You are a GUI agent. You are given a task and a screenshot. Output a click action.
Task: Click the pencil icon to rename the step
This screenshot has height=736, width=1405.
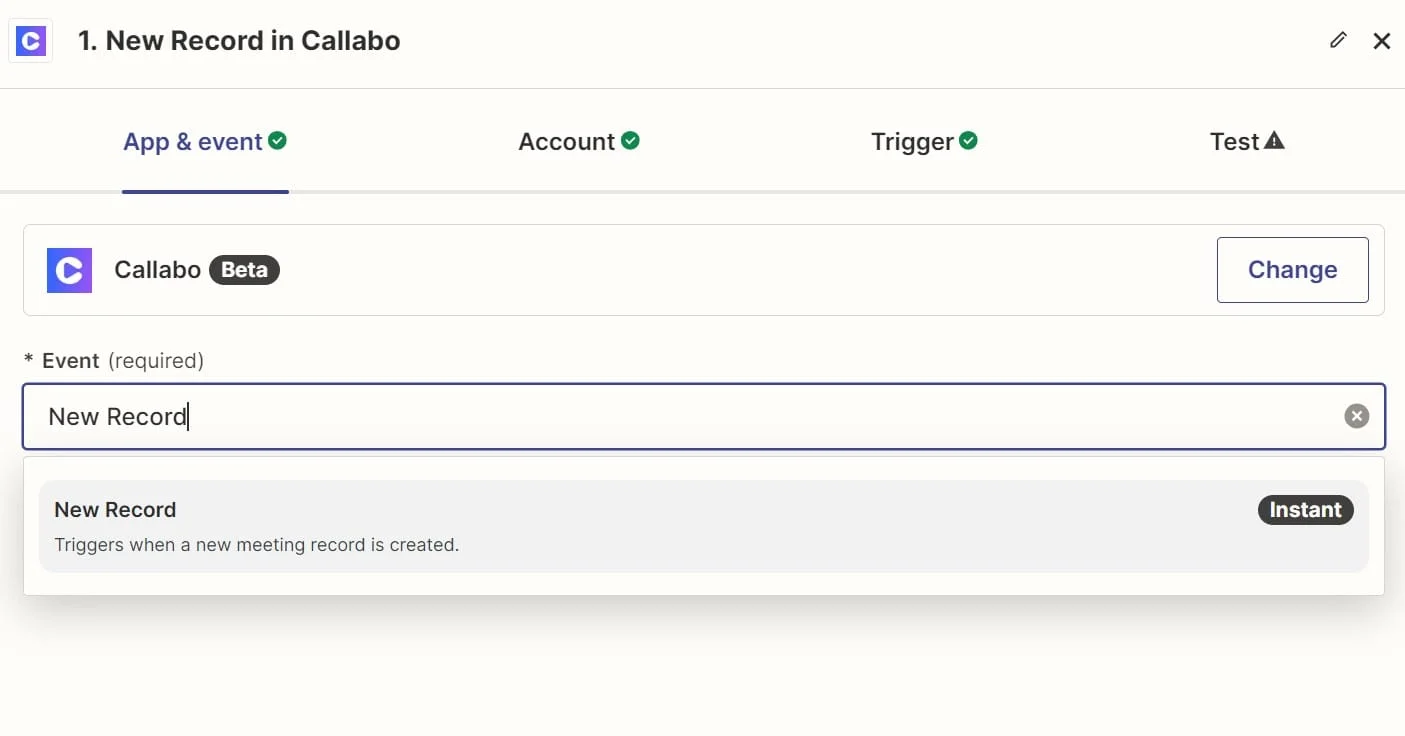point(1338,40)
